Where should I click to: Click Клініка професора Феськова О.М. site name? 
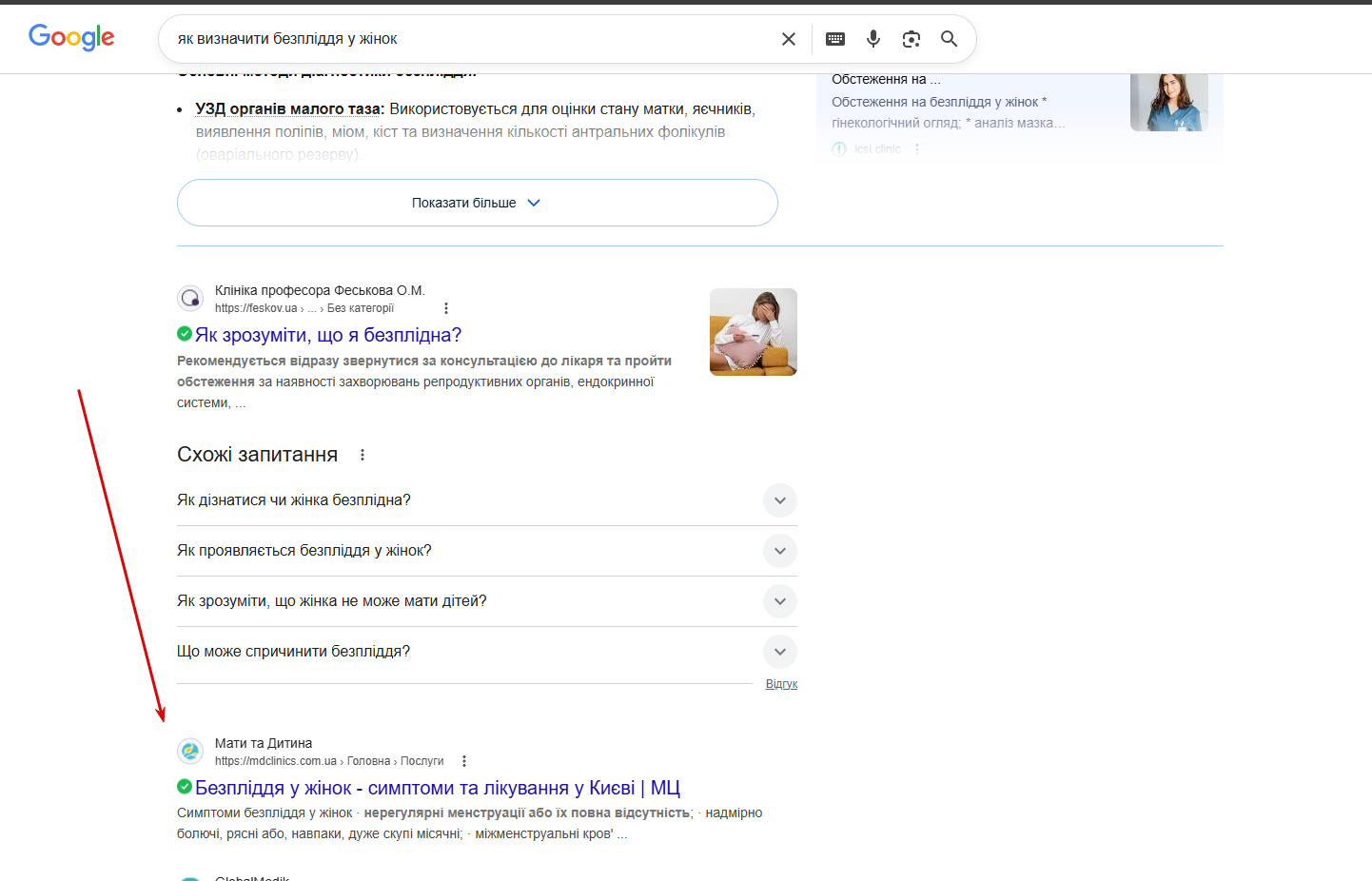(320, 290)
